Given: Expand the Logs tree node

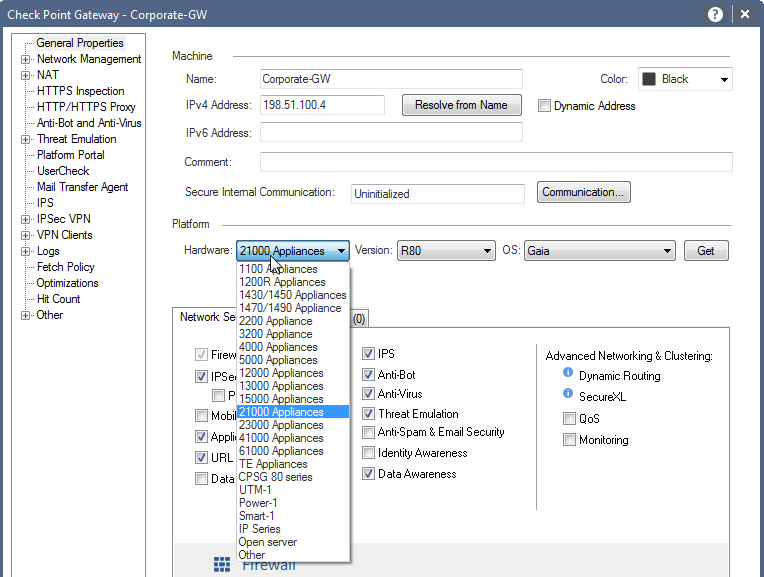Looking at the screenshot, I should point(25,251).
